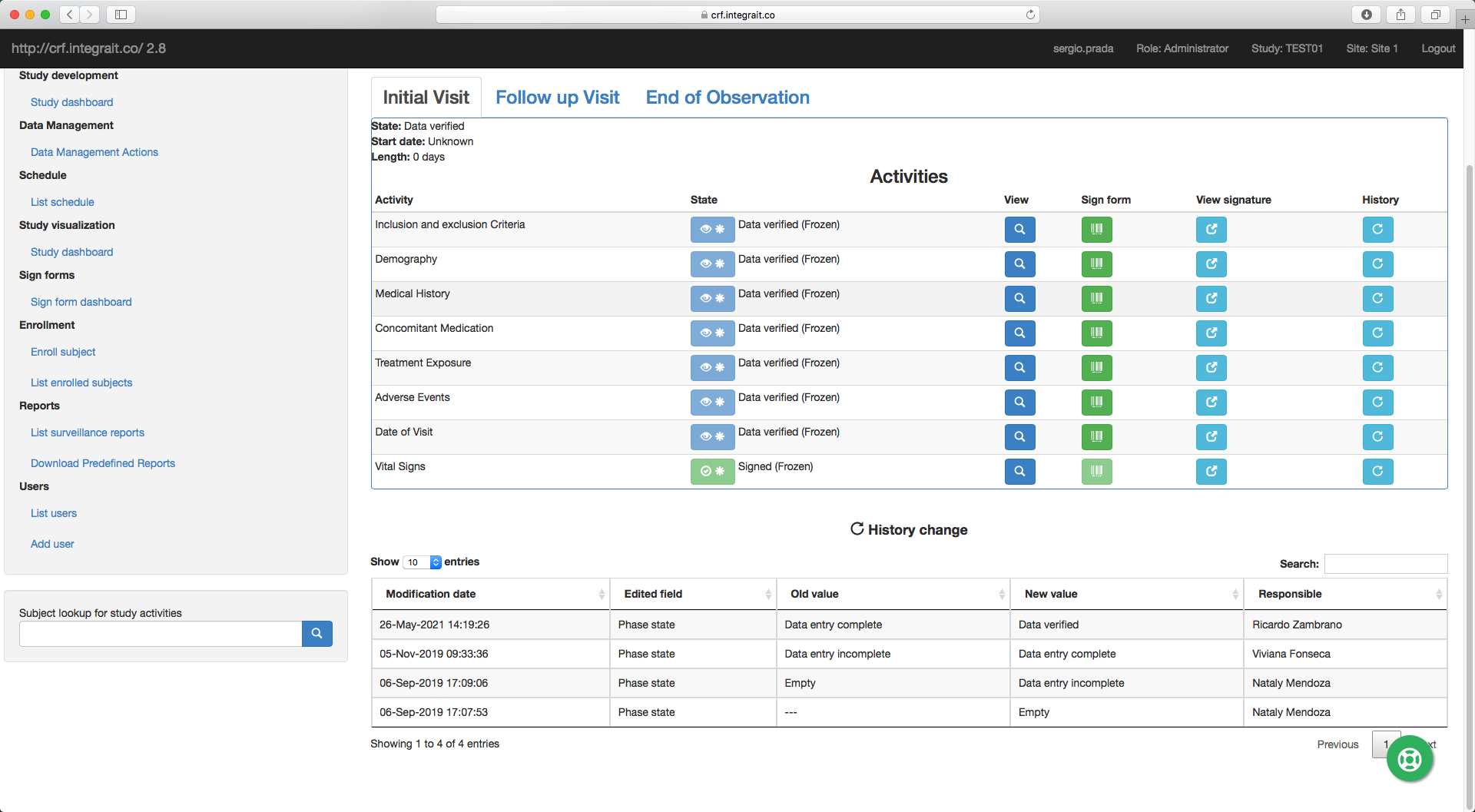Open the support chat bubble
1475x812 pixels.
pos(1410,758)
